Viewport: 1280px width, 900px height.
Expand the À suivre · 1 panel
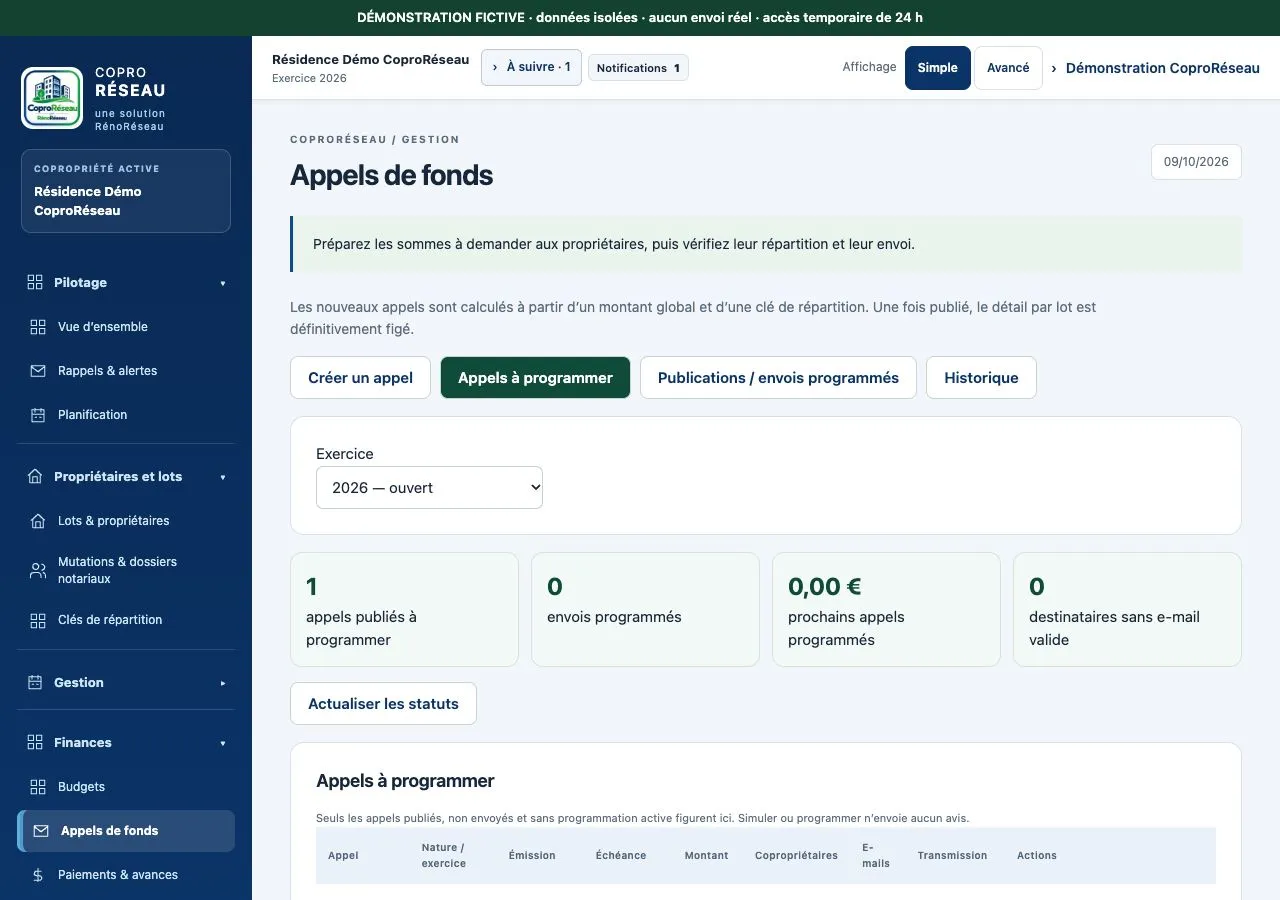[531, 67]
